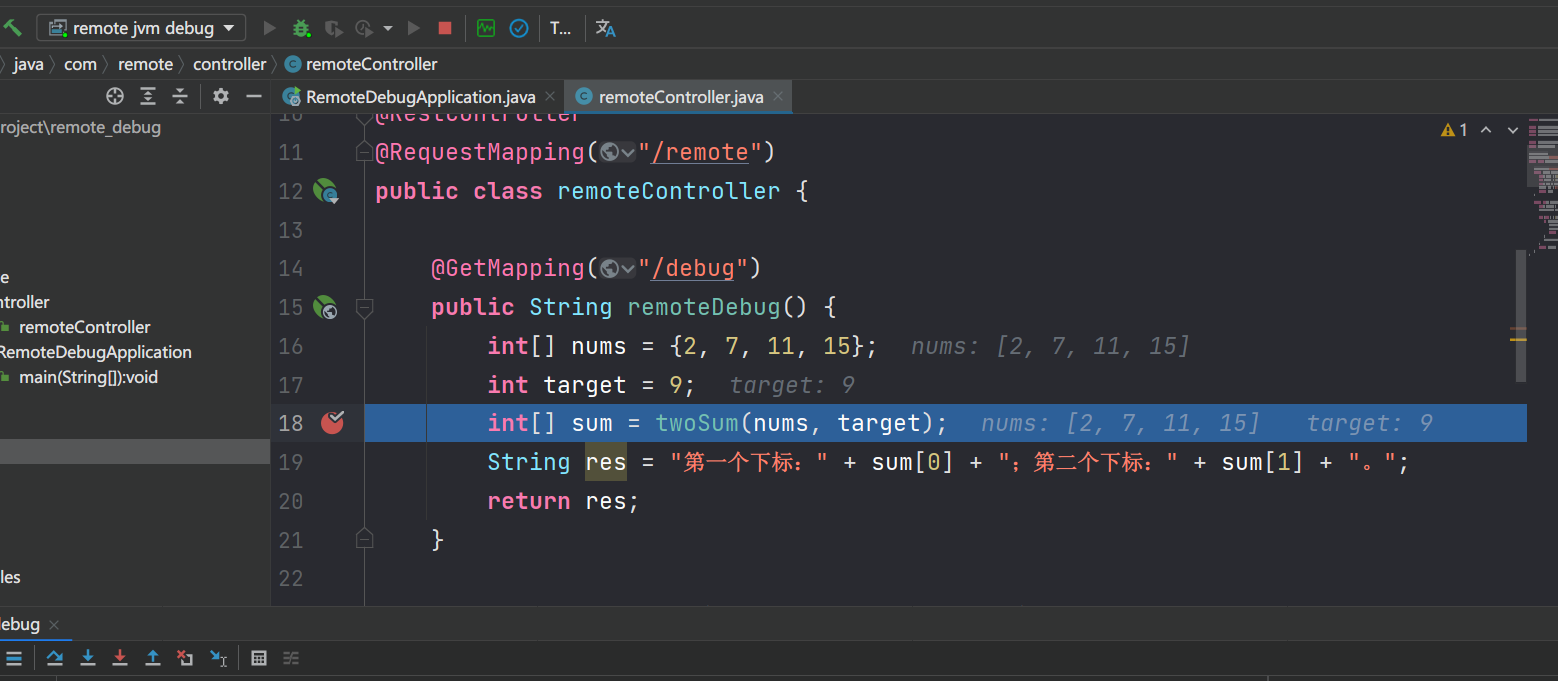Click 'return res;' on line 20

point(563,501)
